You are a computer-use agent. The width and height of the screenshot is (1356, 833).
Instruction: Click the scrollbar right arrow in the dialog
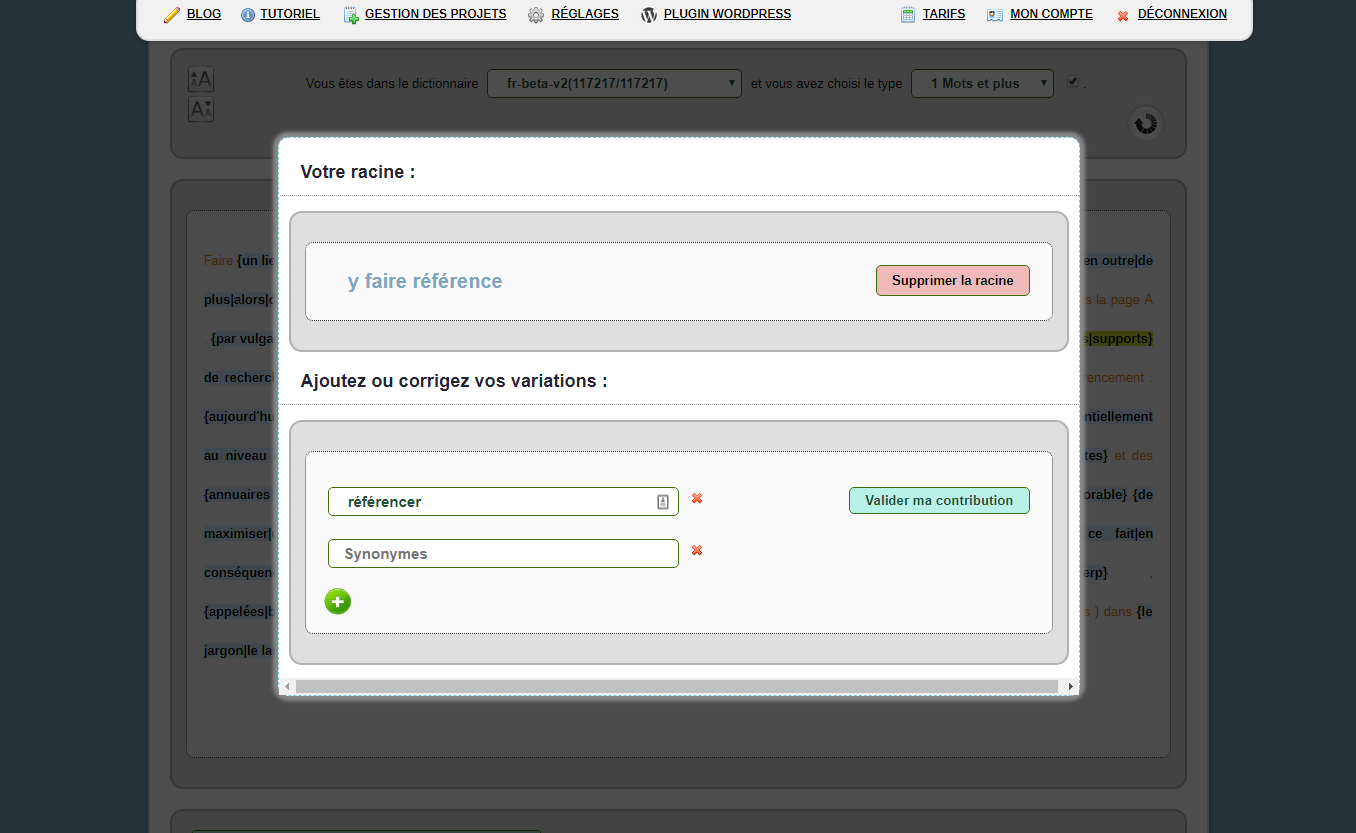pos(1071,687)
